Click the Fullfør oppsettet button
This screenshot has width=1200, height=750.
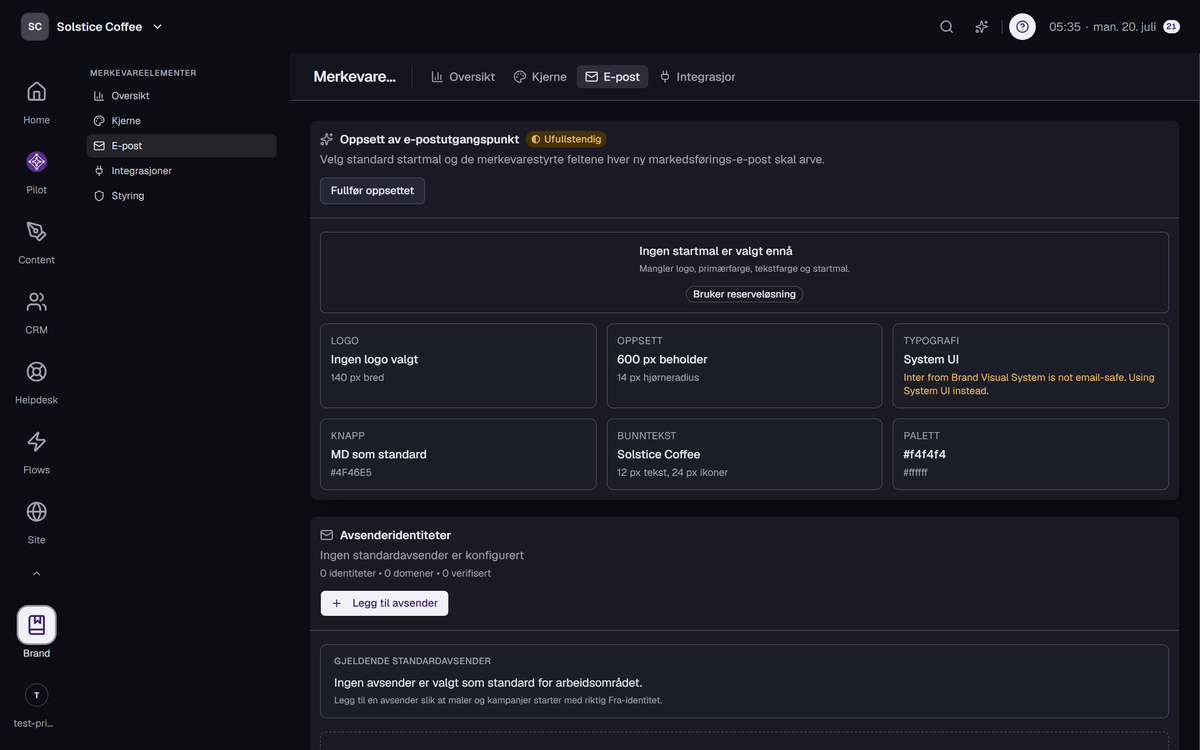click(372, 191)
